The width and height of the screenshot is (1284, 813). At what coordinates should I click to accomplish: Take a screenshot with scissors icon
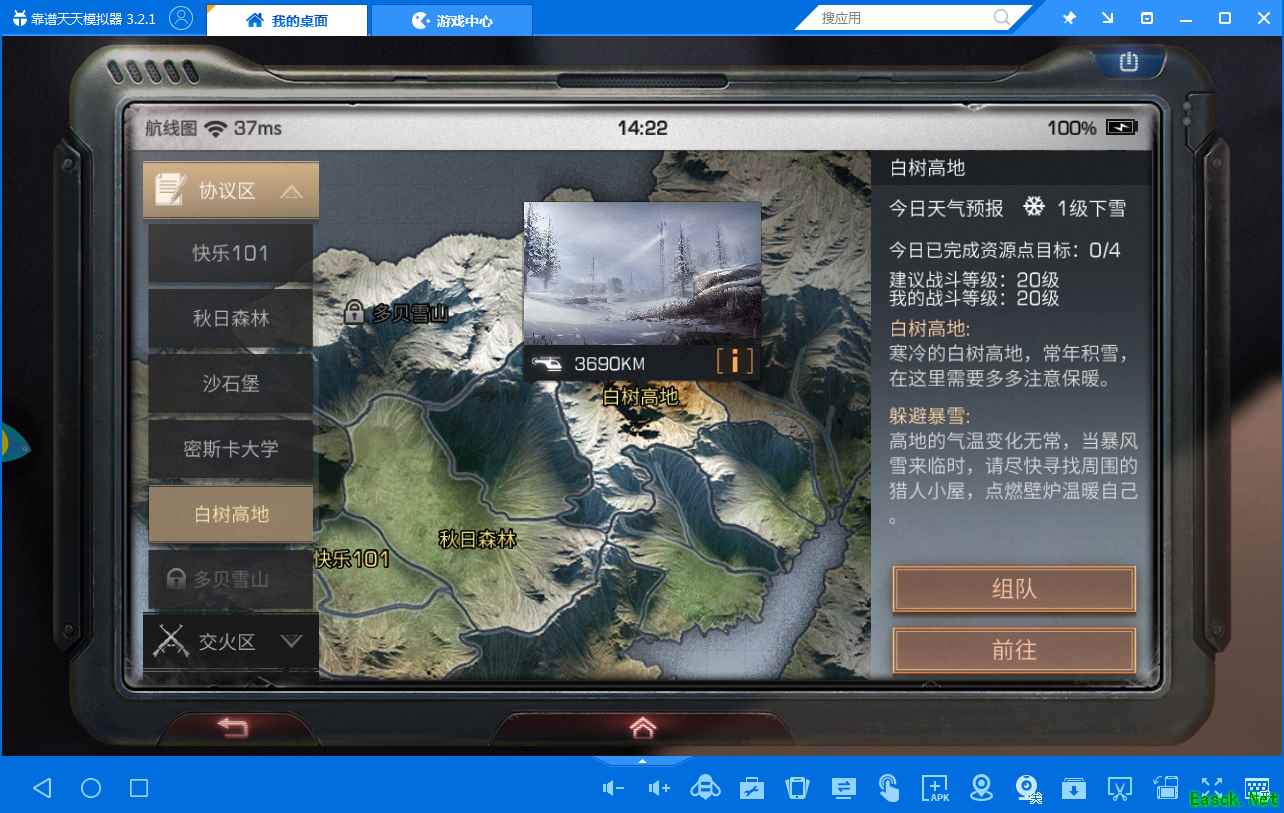pos(1119,788)
